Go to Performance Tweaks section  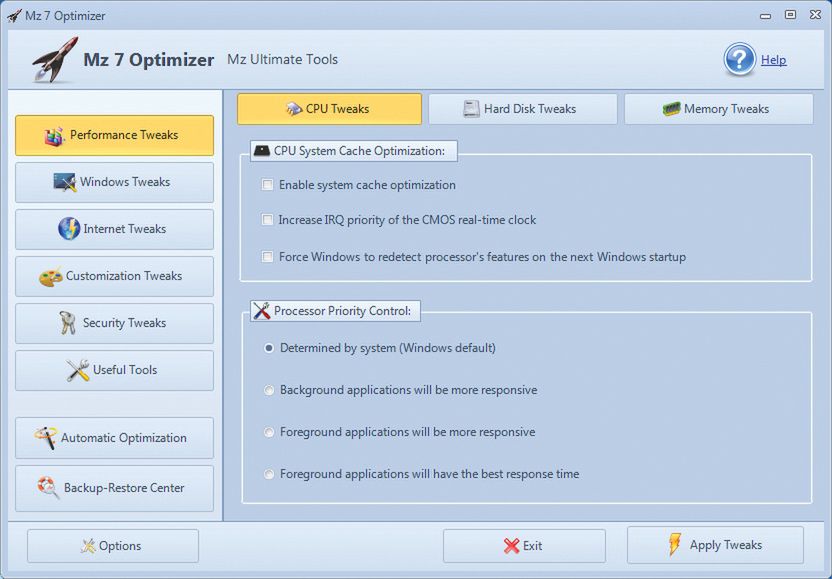click(115, 135)
